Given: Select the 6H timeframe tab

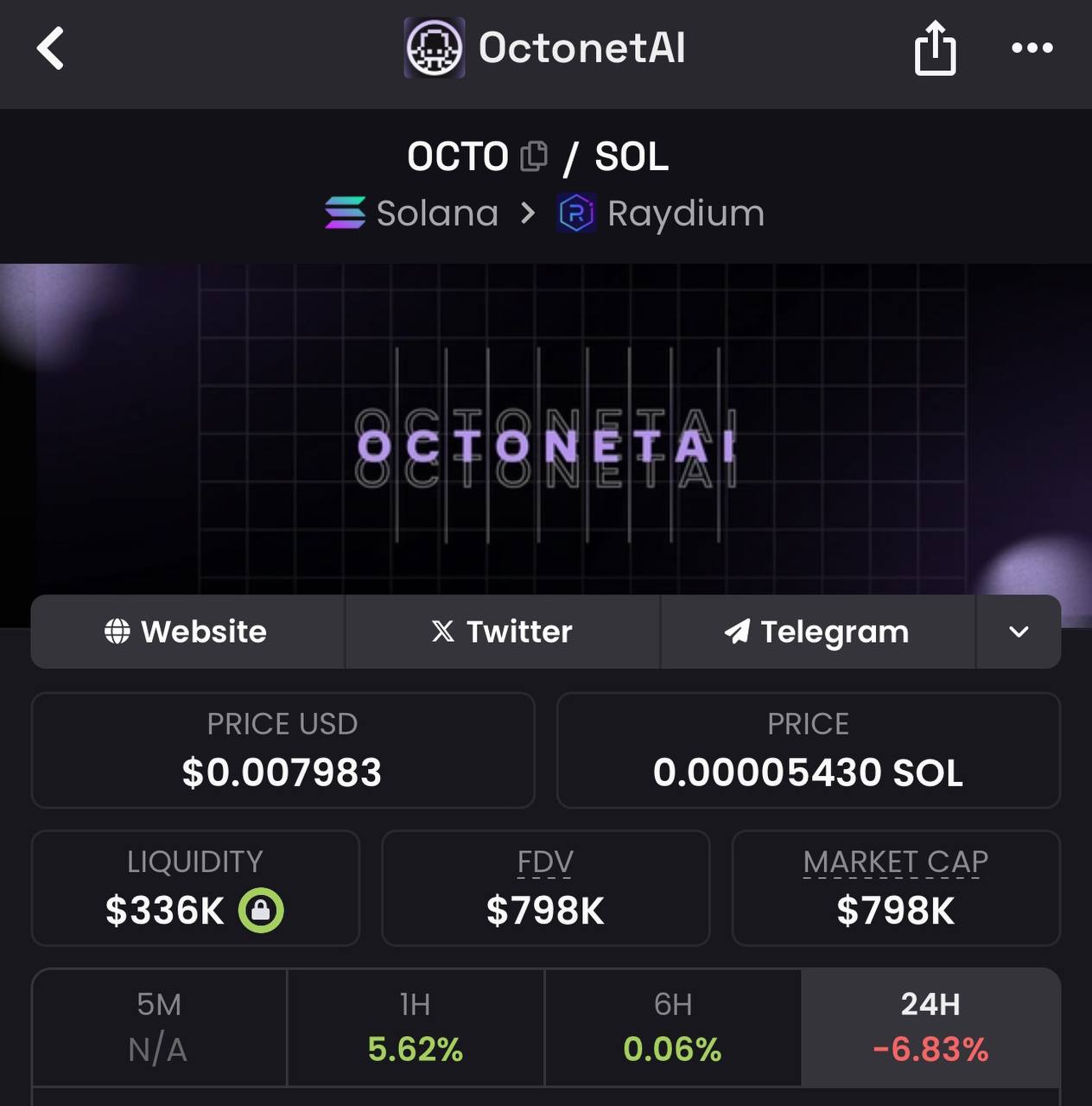Looking at the screenshot, I should [x=673, y=1027].
